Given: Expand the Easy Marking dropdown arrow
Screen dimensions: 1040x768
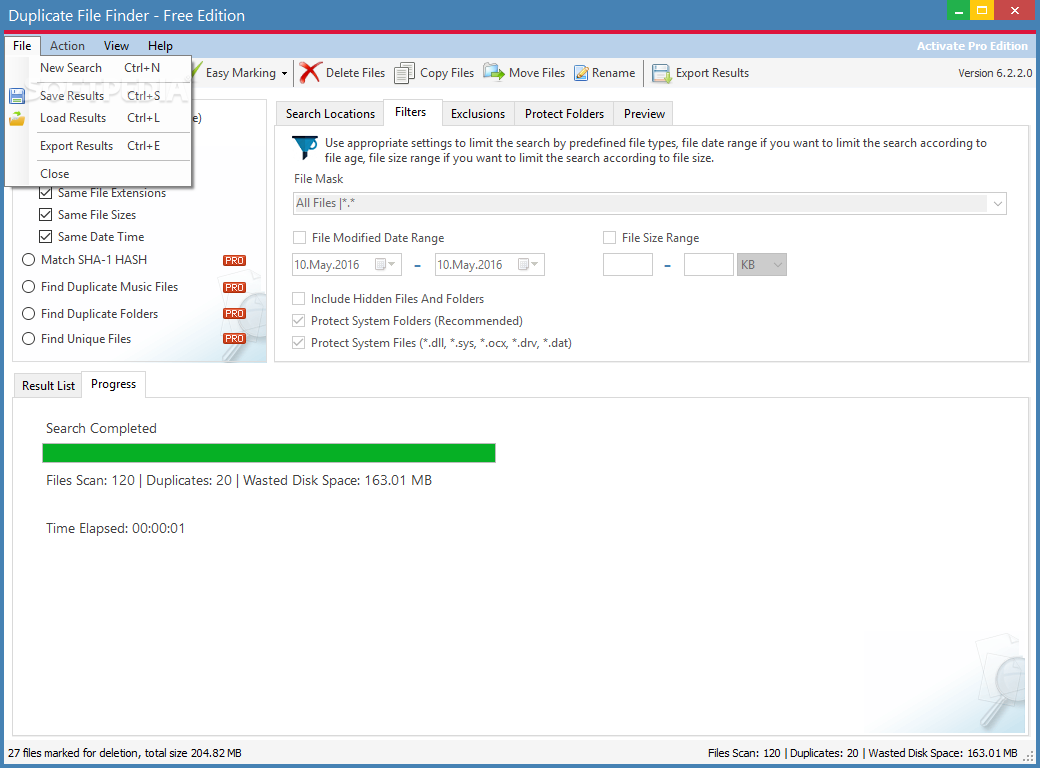Looking at the screenshot, I should coord(285,74).
